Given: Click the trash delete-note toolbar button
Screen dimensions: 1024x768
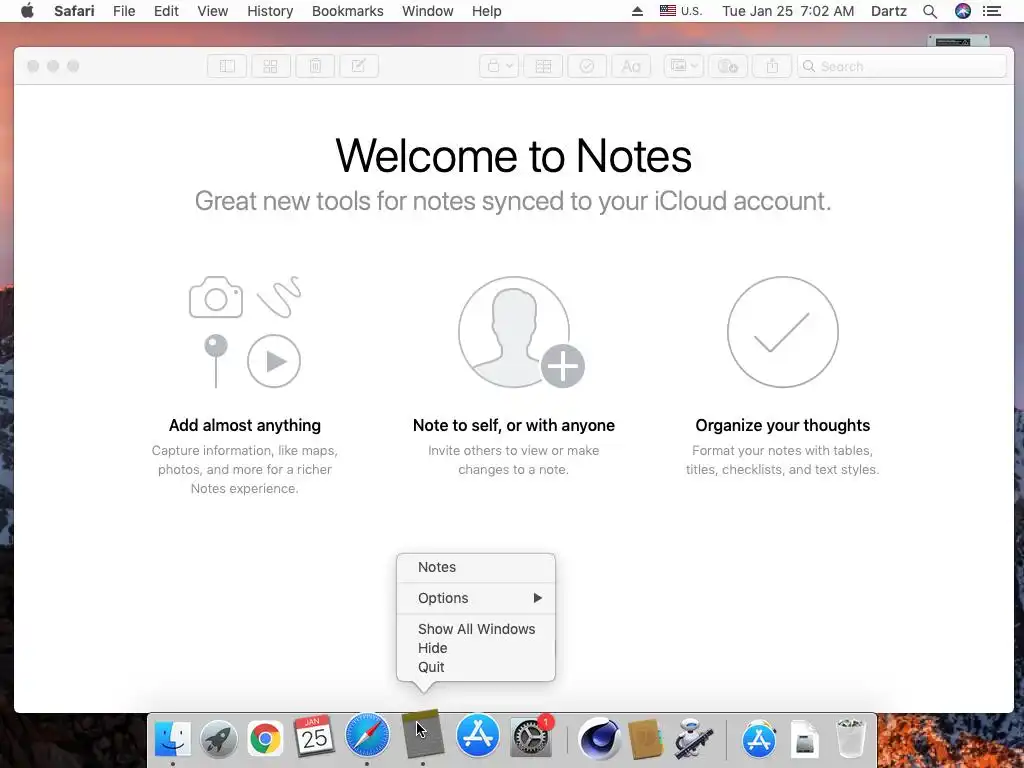Looking at the screenshot, I should 315,66.
